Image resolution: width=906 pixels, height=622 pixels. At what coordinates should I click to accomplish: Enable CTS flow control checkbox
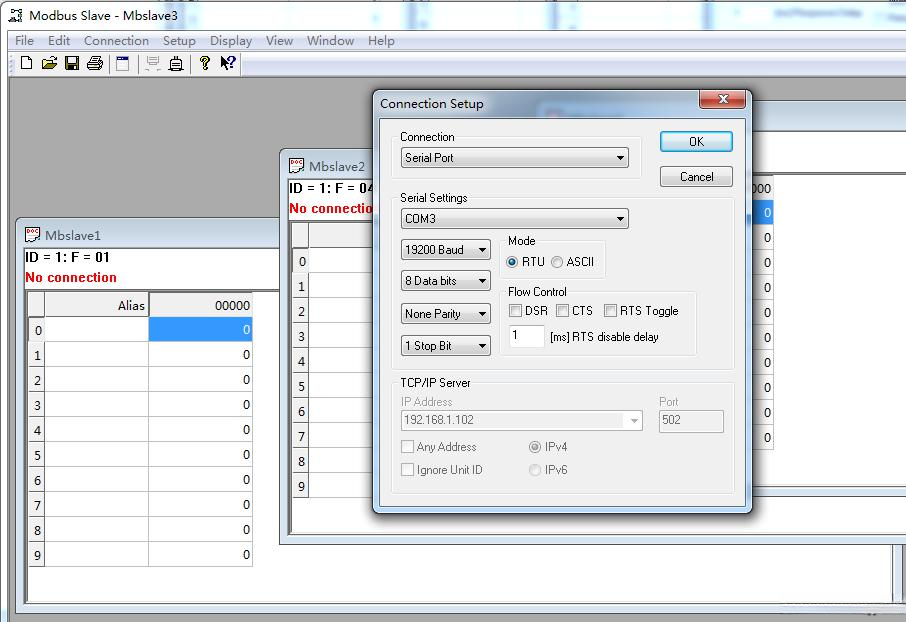pyautogui.click(x=562, y=311)
